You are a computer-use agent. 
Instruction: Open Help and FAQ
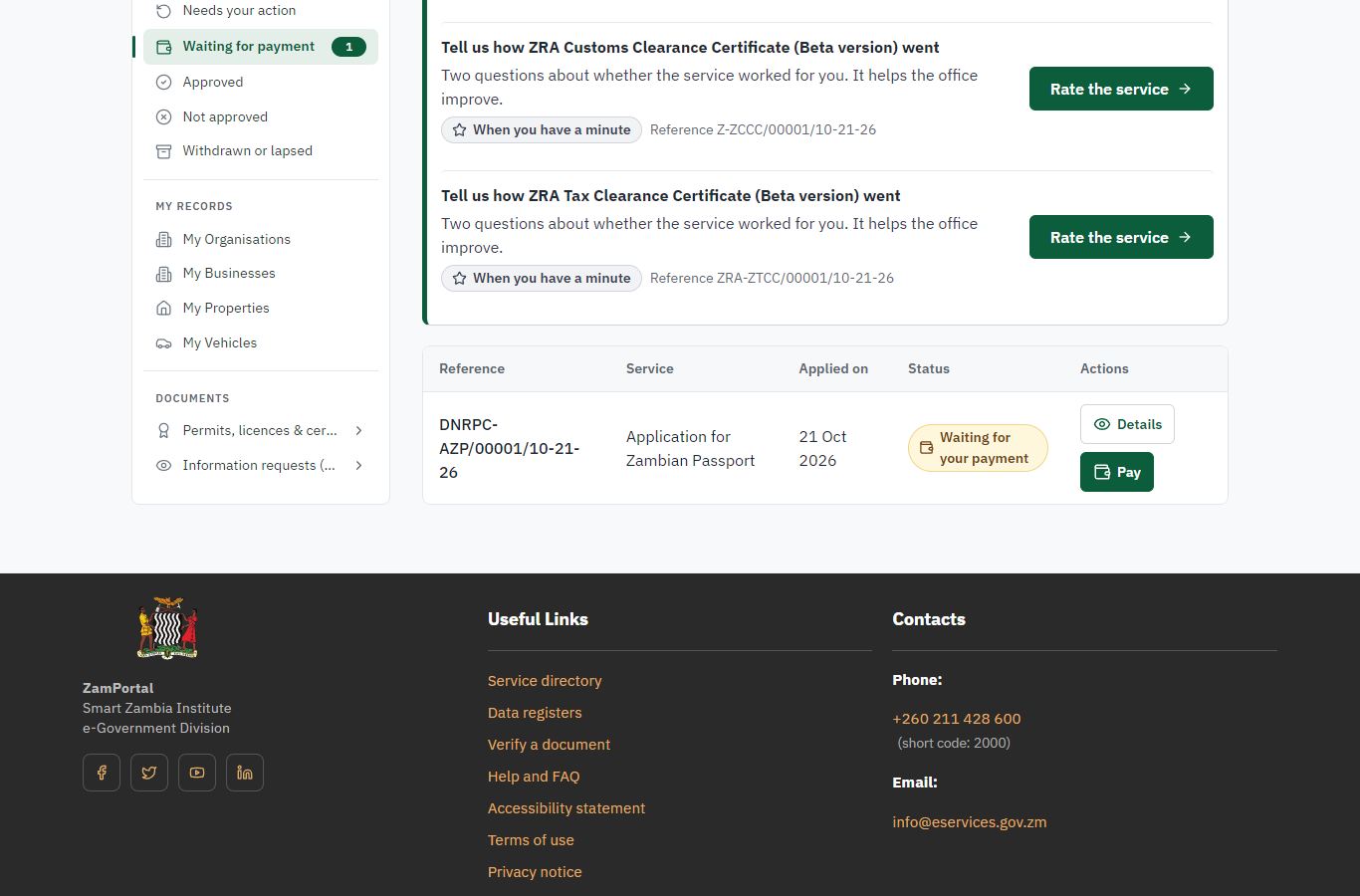534,777
